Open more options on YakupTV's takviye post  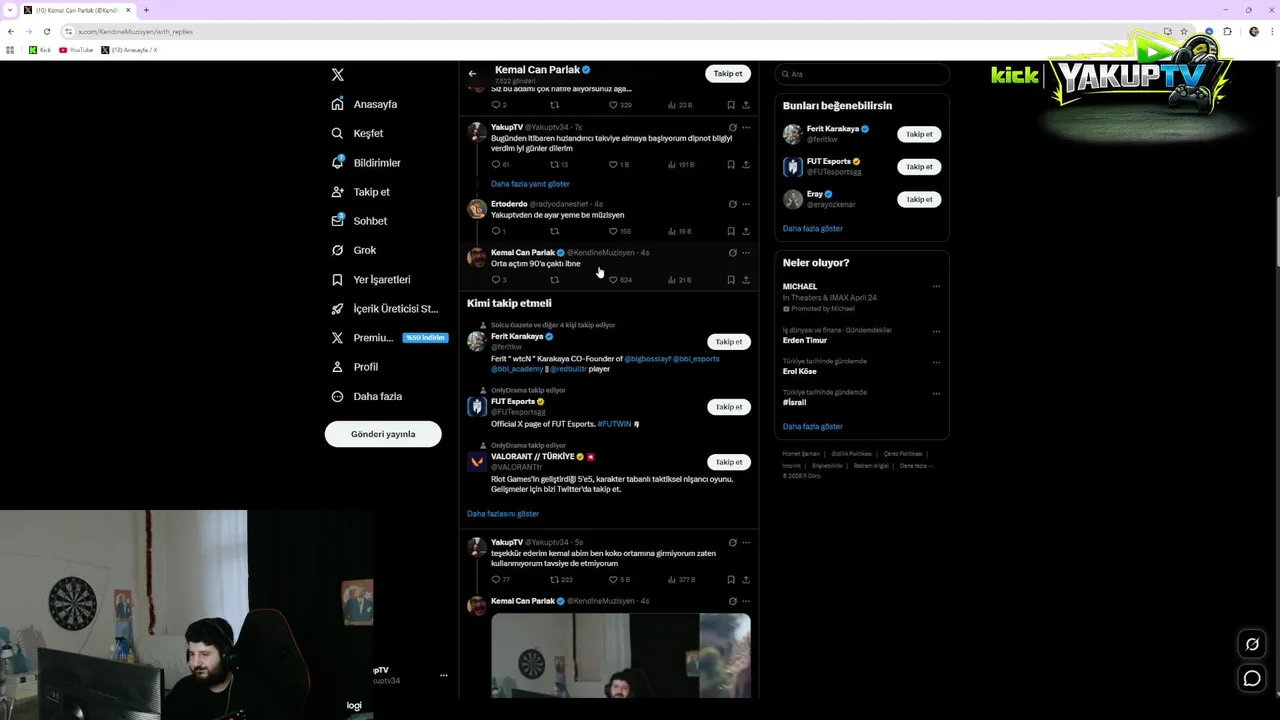point(746,127)
